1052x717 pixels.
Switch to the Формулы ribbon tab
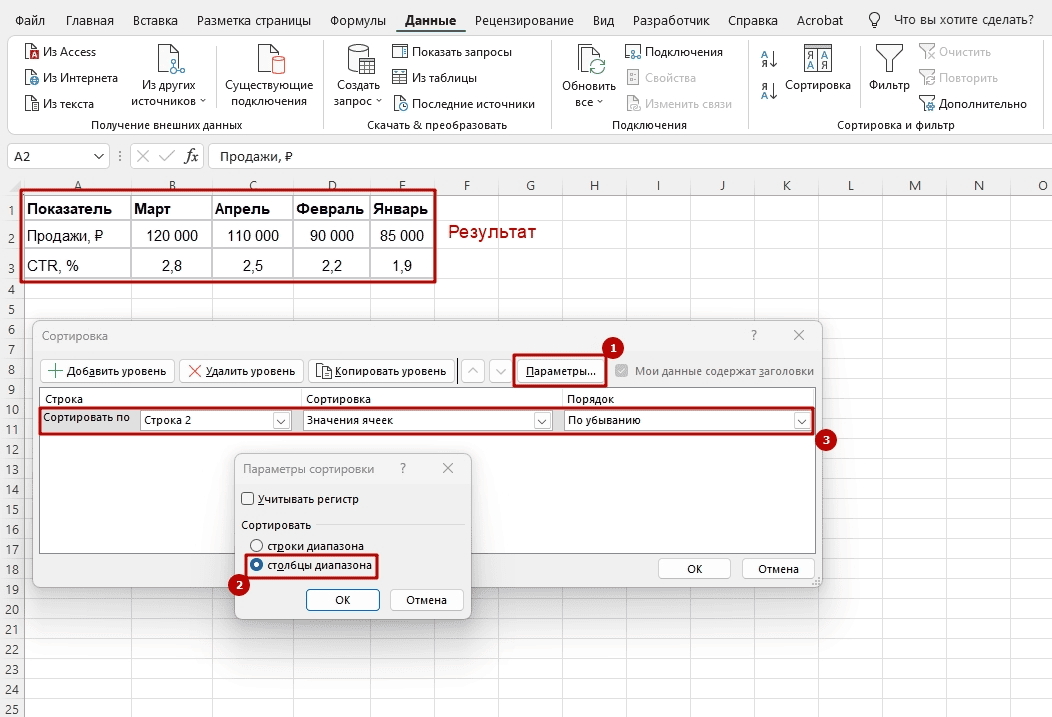(x=358, y=20)
